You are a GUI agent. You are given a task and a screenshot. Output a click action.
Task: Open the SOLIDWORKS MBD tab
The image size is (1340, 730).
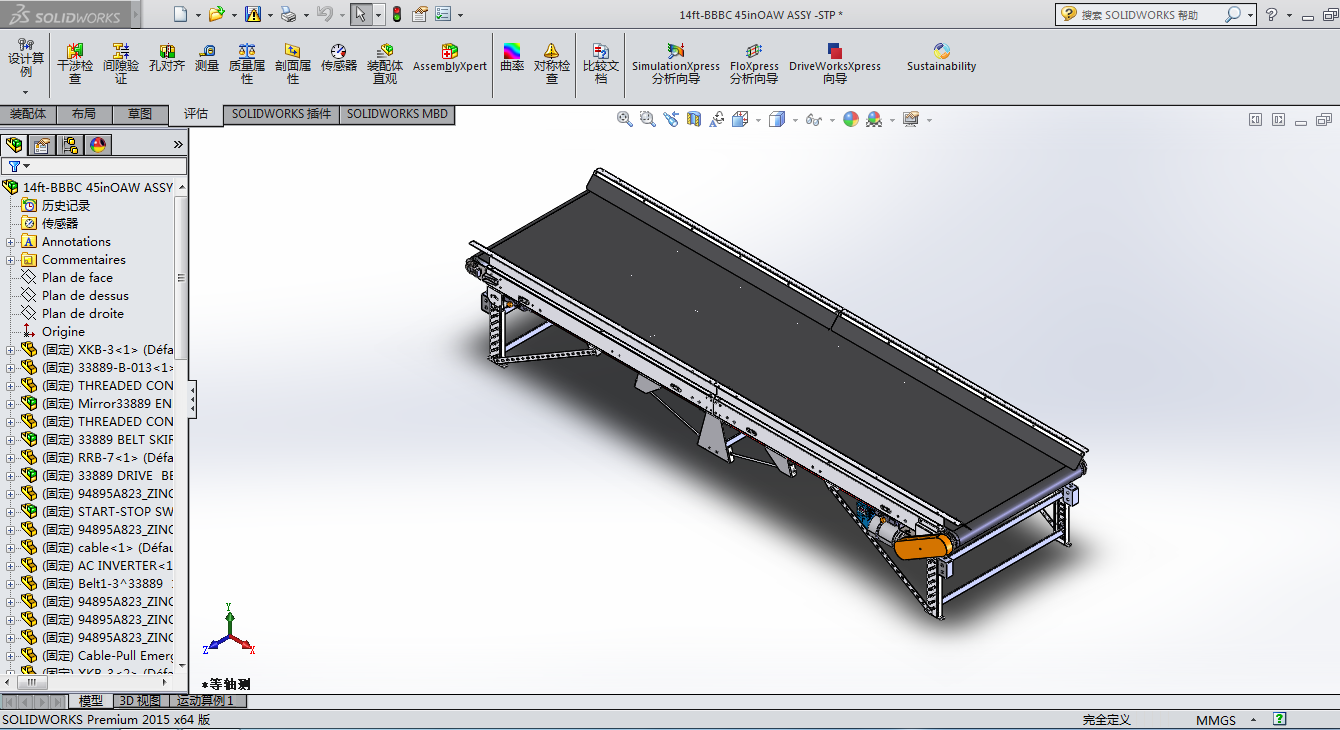pyautogui.click(x=397, y=114)
